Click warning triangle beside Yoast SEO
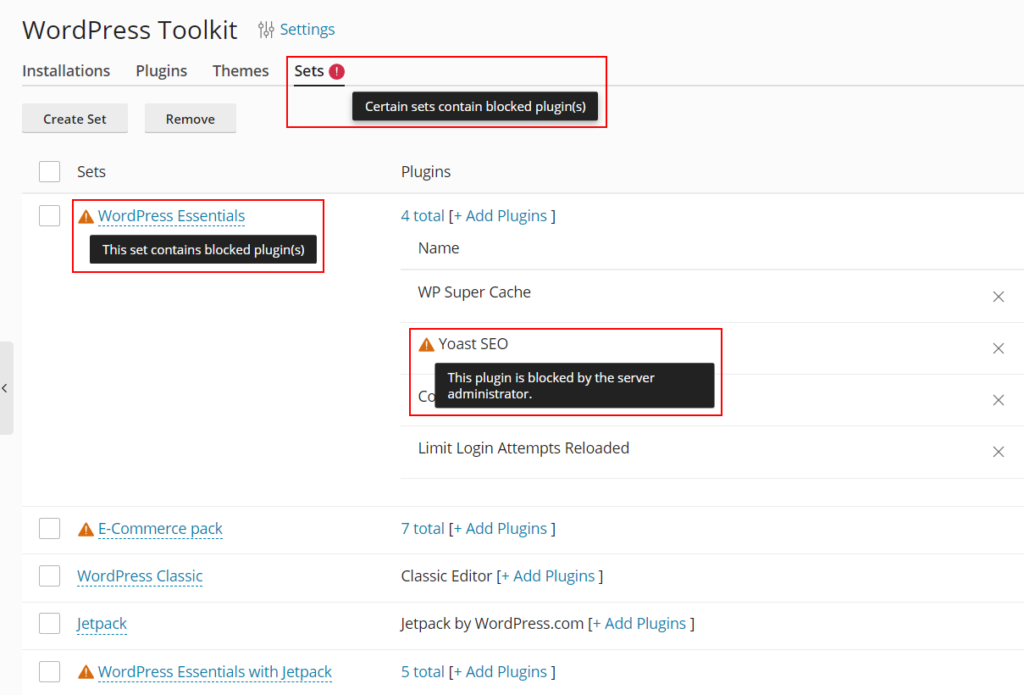Image resolution: width=1024 pixels, height=695 pixels. [x=426, y=344]
